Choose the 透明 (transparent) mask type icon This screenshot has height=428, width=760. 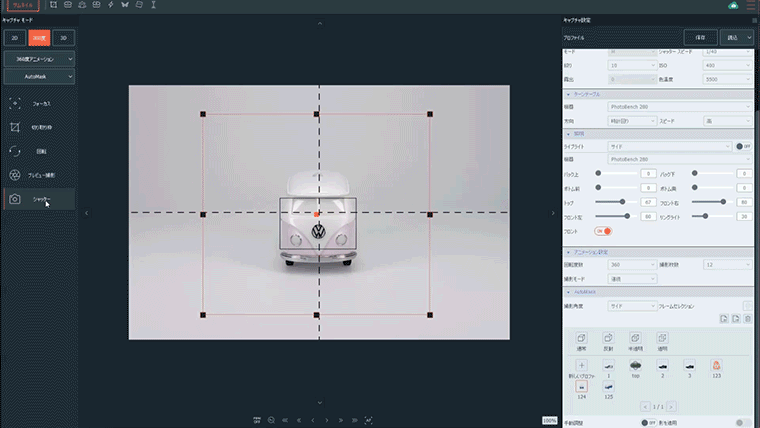(x=662, y=338)
